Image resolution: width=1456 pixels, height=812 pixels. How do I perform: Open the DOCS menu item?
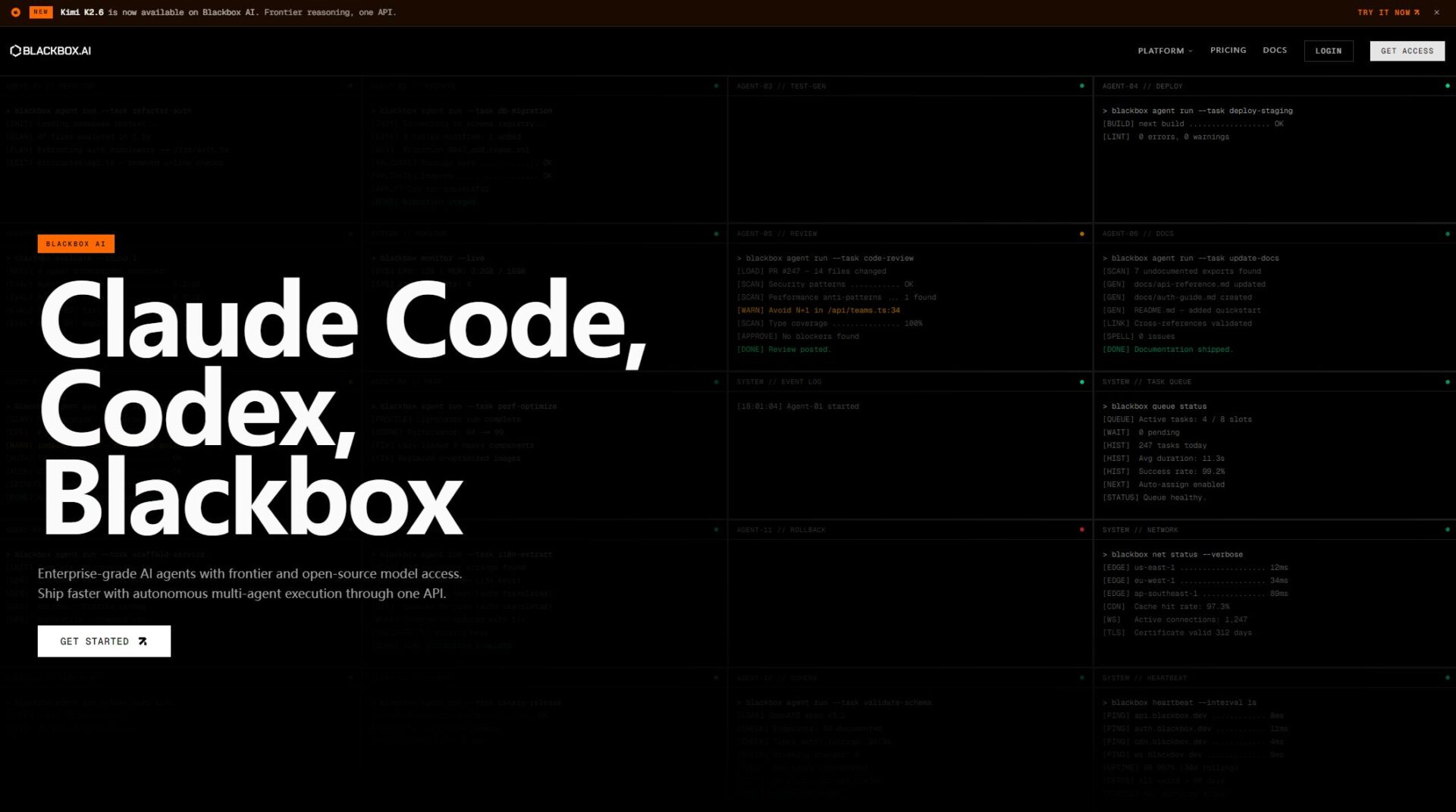coord(1275,50)
